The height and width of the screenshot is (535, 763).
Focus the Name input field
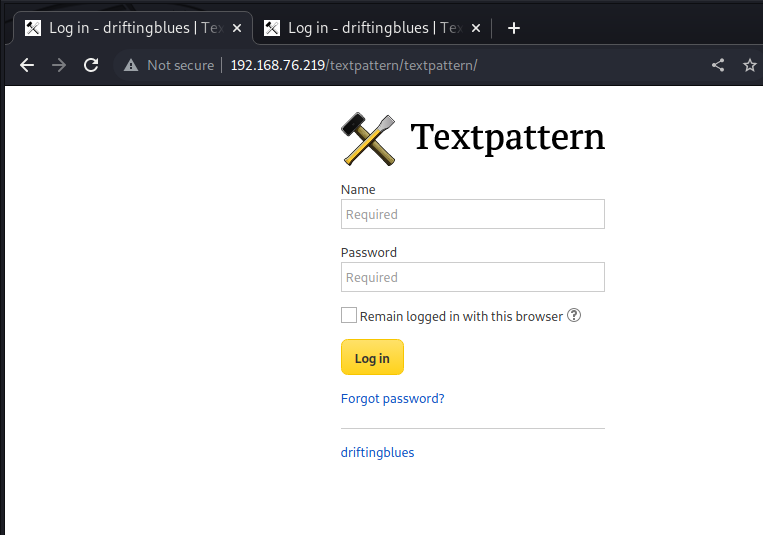click(473, 214)
